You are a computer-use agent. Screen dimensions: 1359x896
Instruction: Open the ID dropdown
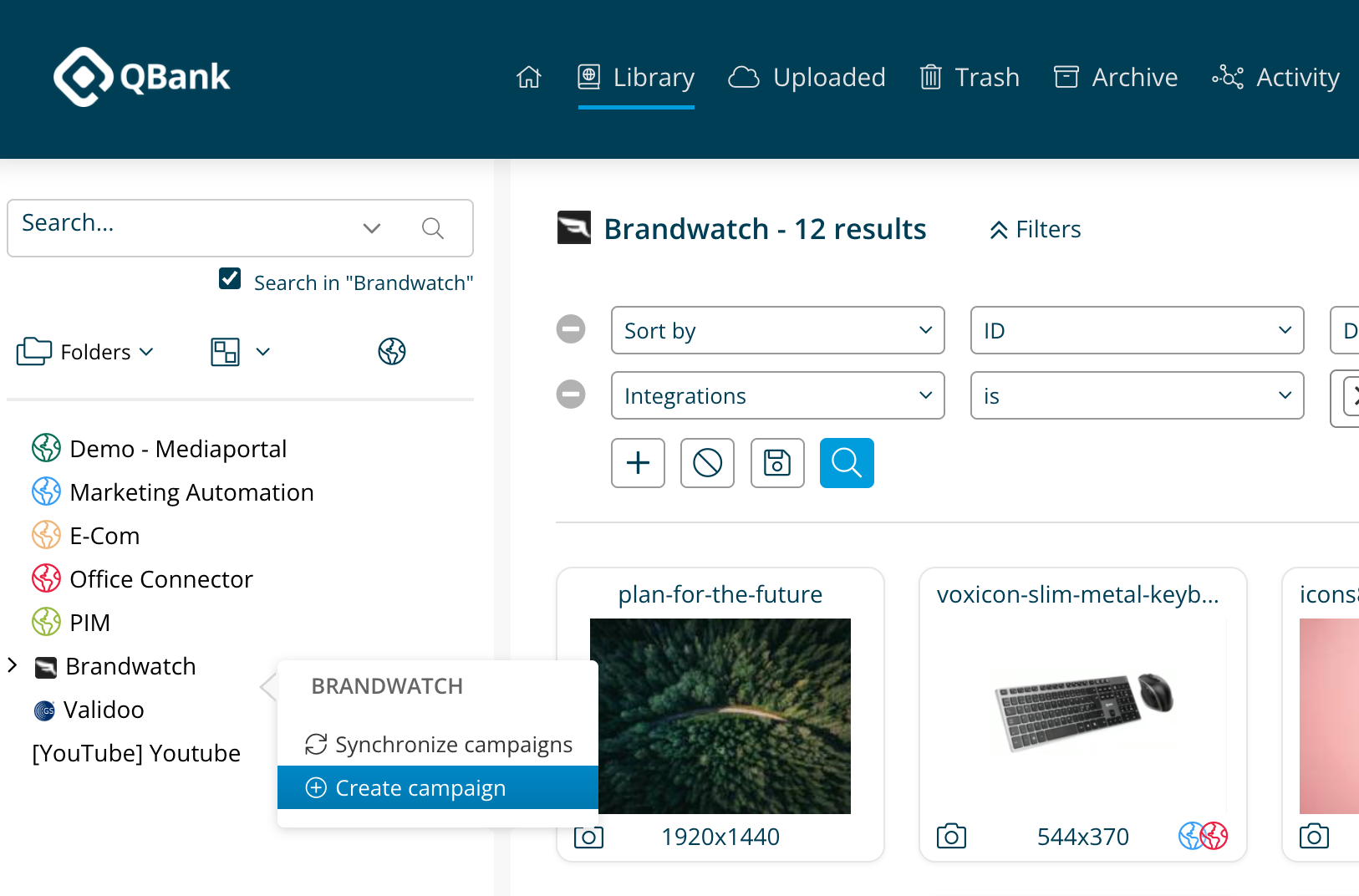point(1138,330)
